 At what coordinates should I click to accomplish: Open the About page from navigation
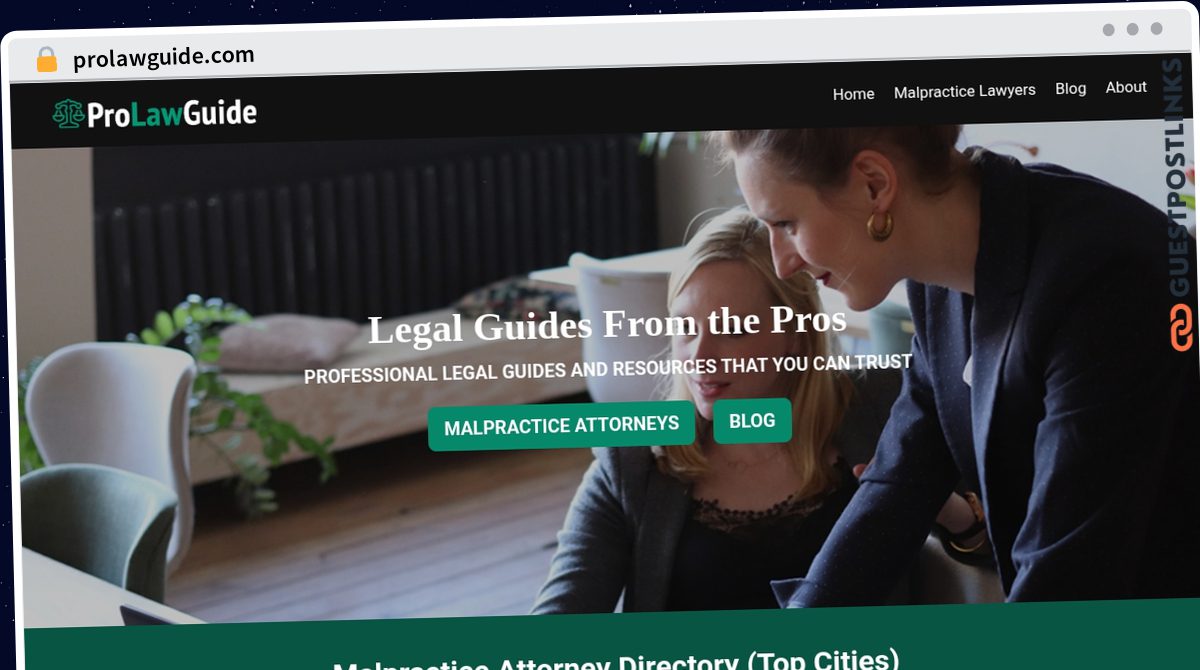(x=1126, y=88)
